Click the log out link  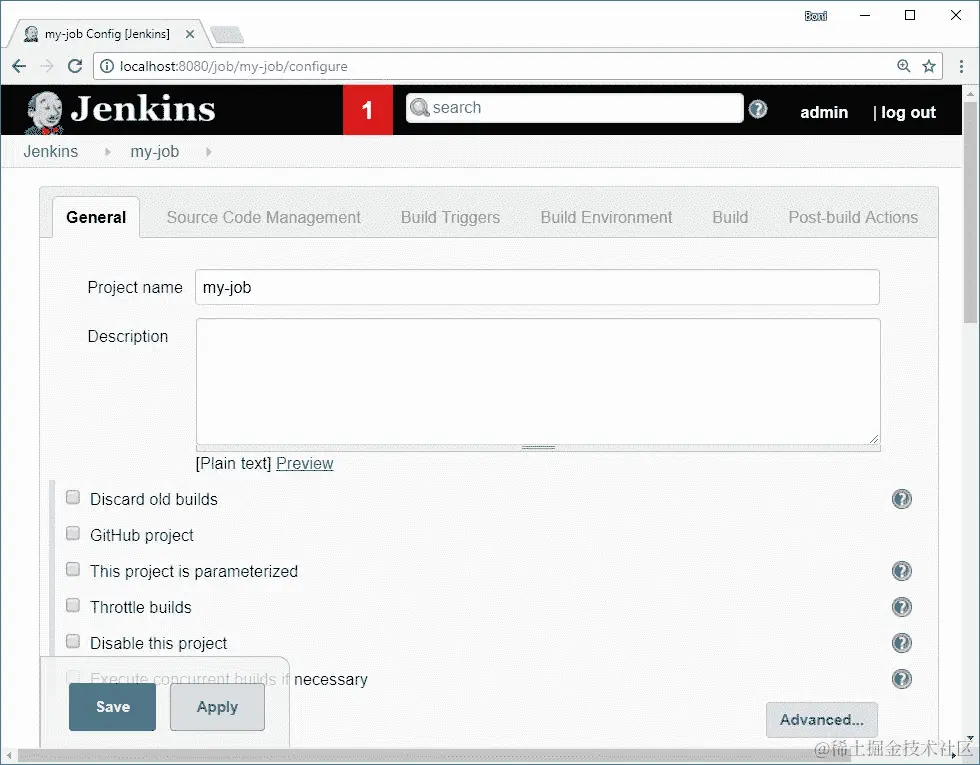(908, 112)
